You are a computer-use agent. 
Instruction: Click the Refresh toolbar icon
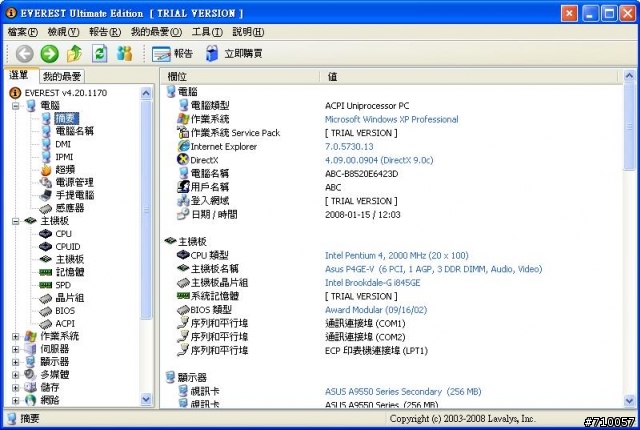(x=100, y=53)
